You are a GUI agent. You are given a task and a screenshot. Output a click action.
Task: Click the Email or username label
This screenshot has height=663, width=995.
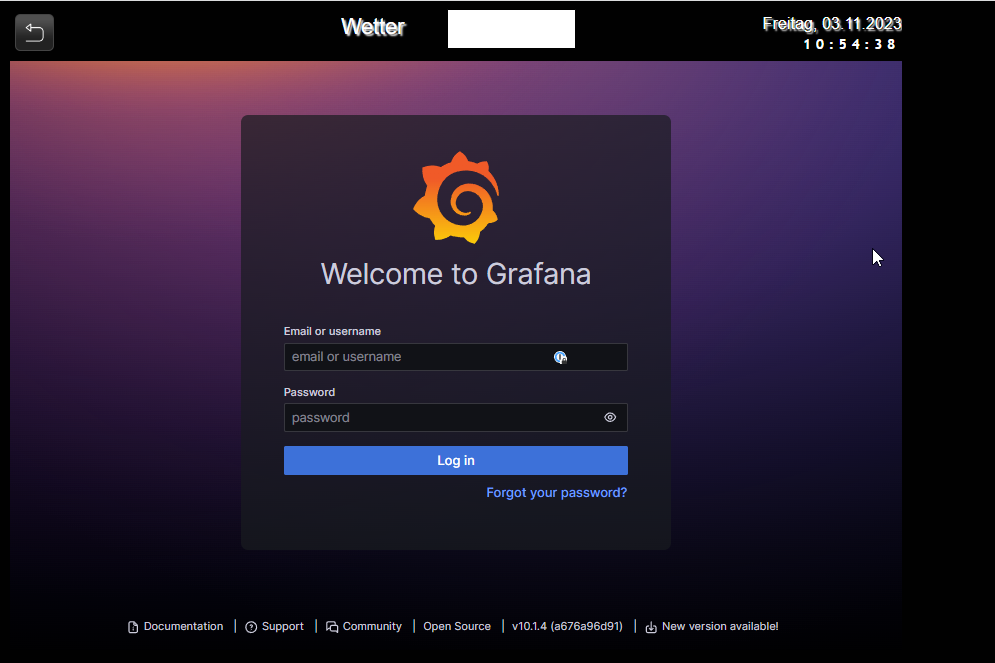coord(332,331)
